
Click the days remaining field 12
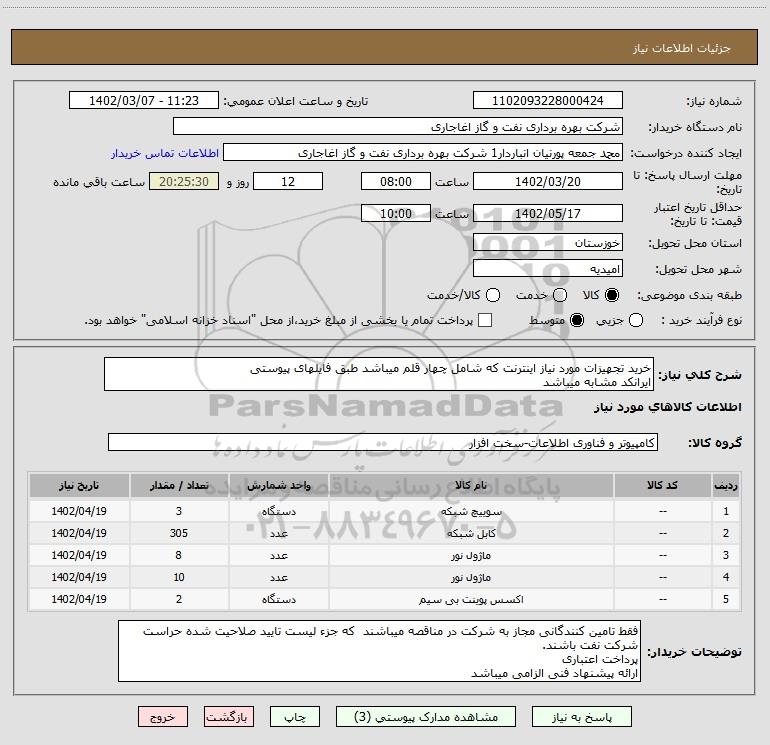288,181
